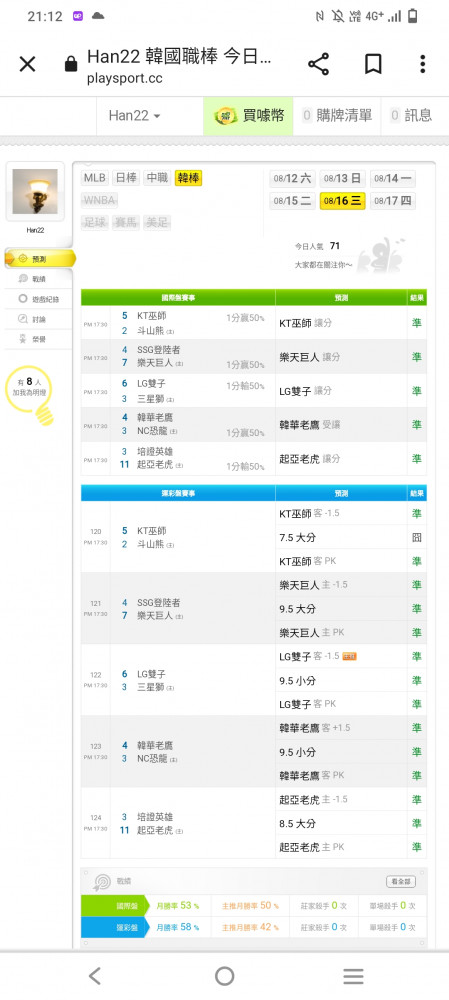The image size is (449, 1000).
Task: Tap the padlock site security icon
Action: [x=71, y=64]
